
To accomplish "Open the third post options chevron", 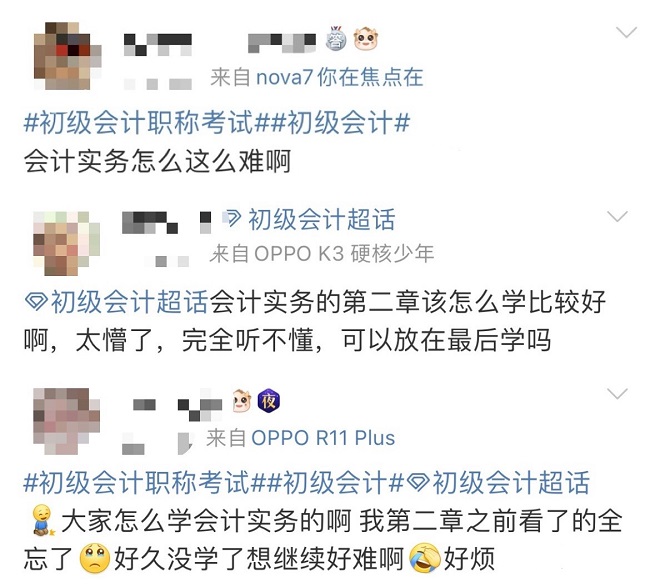I will 617,393.
